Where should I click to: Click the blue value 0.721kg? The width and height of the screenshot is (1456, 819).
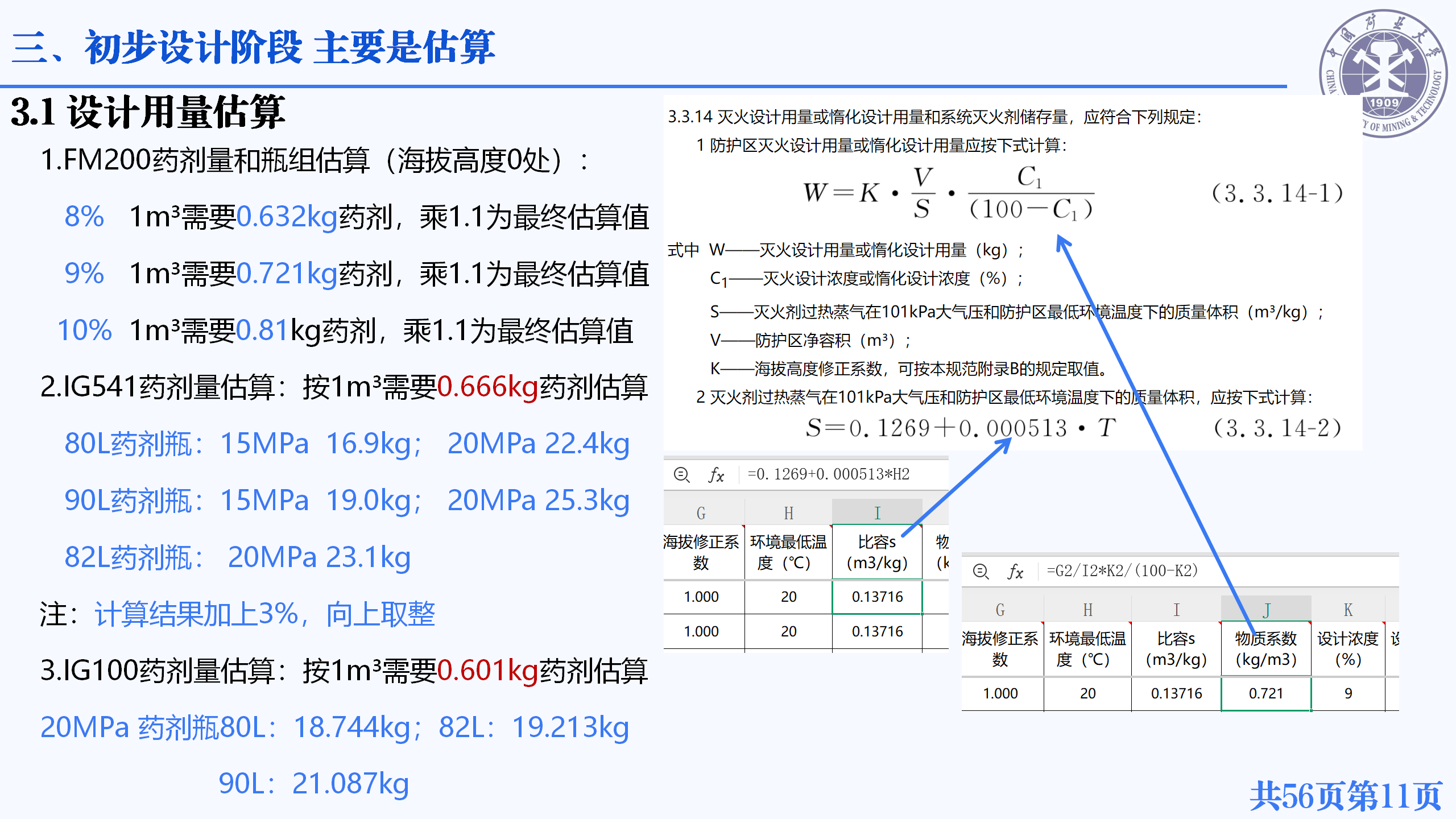287,274
